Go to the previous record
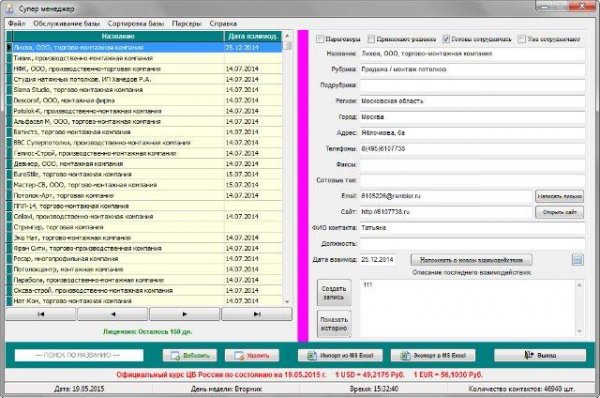This screenshot has height=398, width=600. [x=112, y=314]
